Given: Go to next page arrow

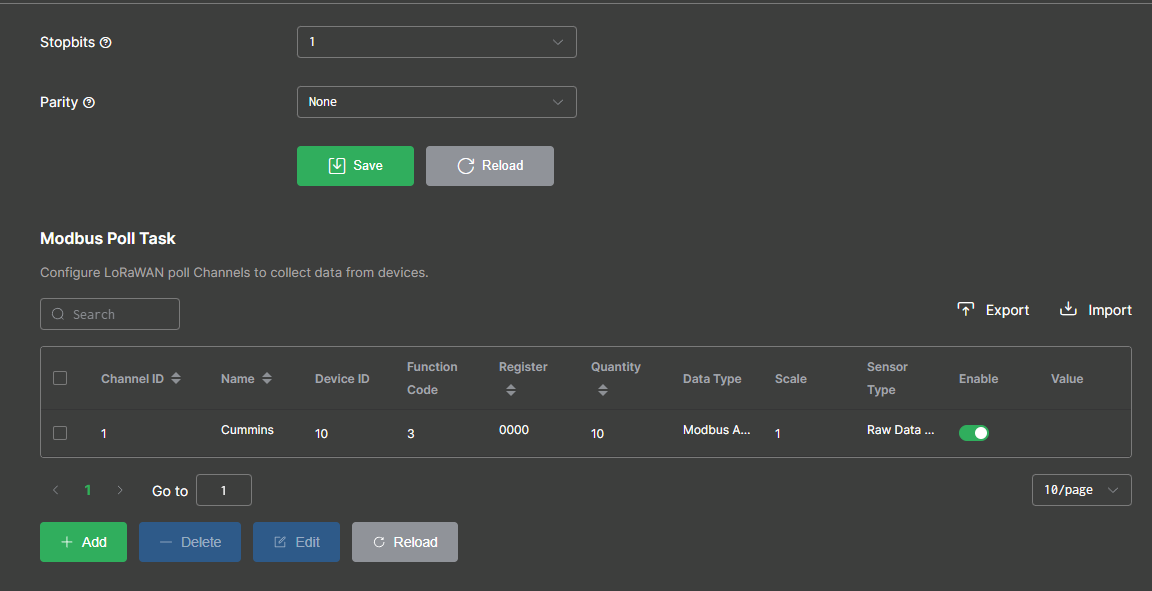Looking at the screenshot, I should [120, 490].
